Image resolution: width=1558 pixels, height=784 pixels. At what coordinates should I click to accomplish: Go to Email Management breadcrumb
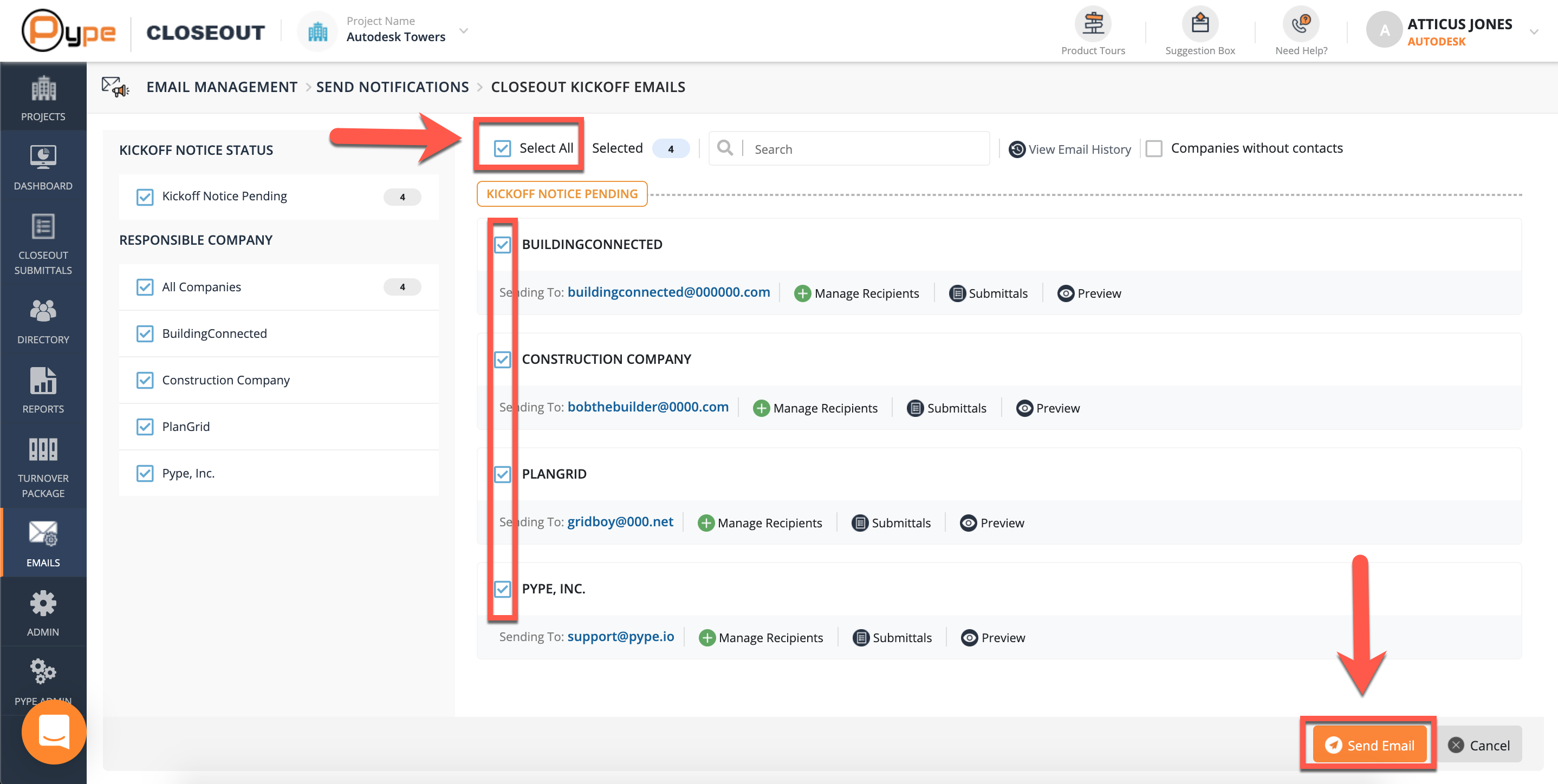tap(222, 87)
